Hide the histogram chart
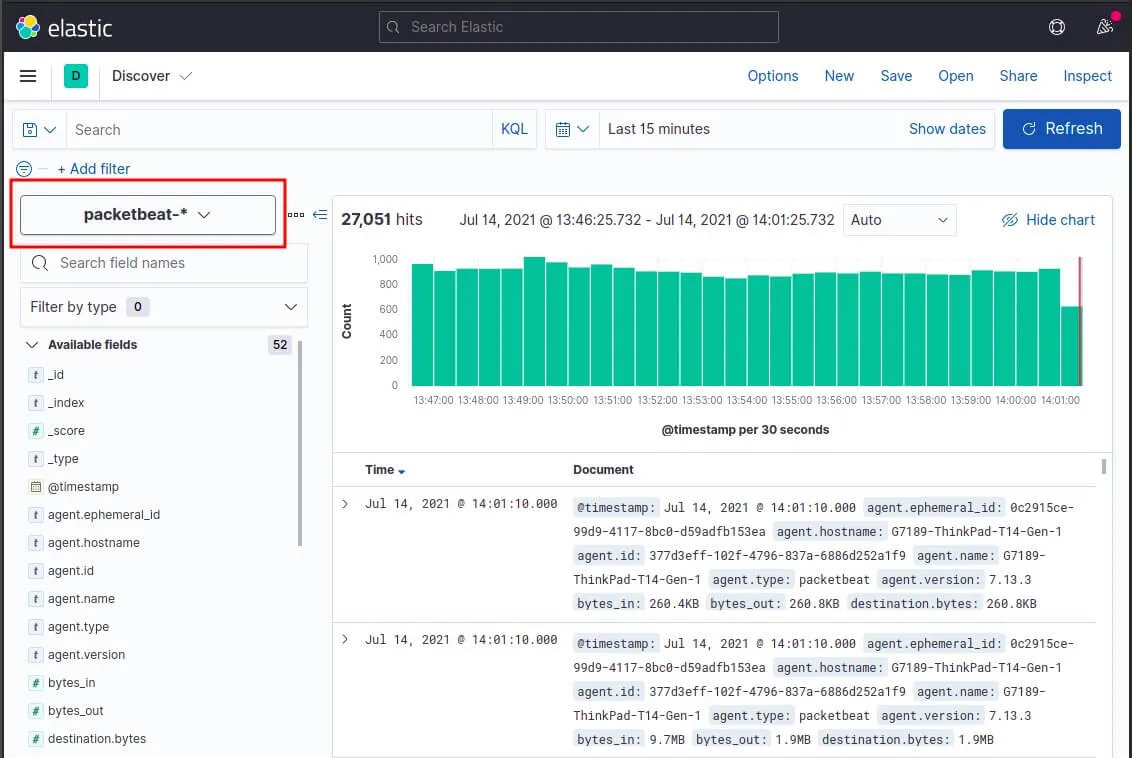 [x=1048, y=220]
